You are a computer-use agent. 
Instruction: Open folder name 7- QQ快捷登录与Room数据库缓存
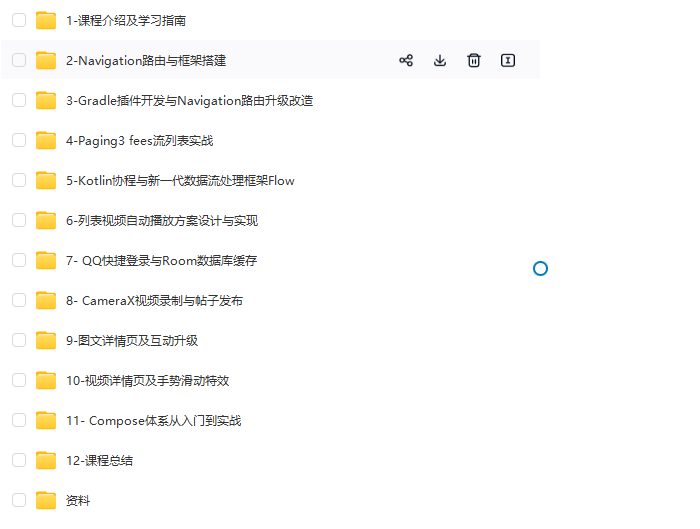point(161,261)
